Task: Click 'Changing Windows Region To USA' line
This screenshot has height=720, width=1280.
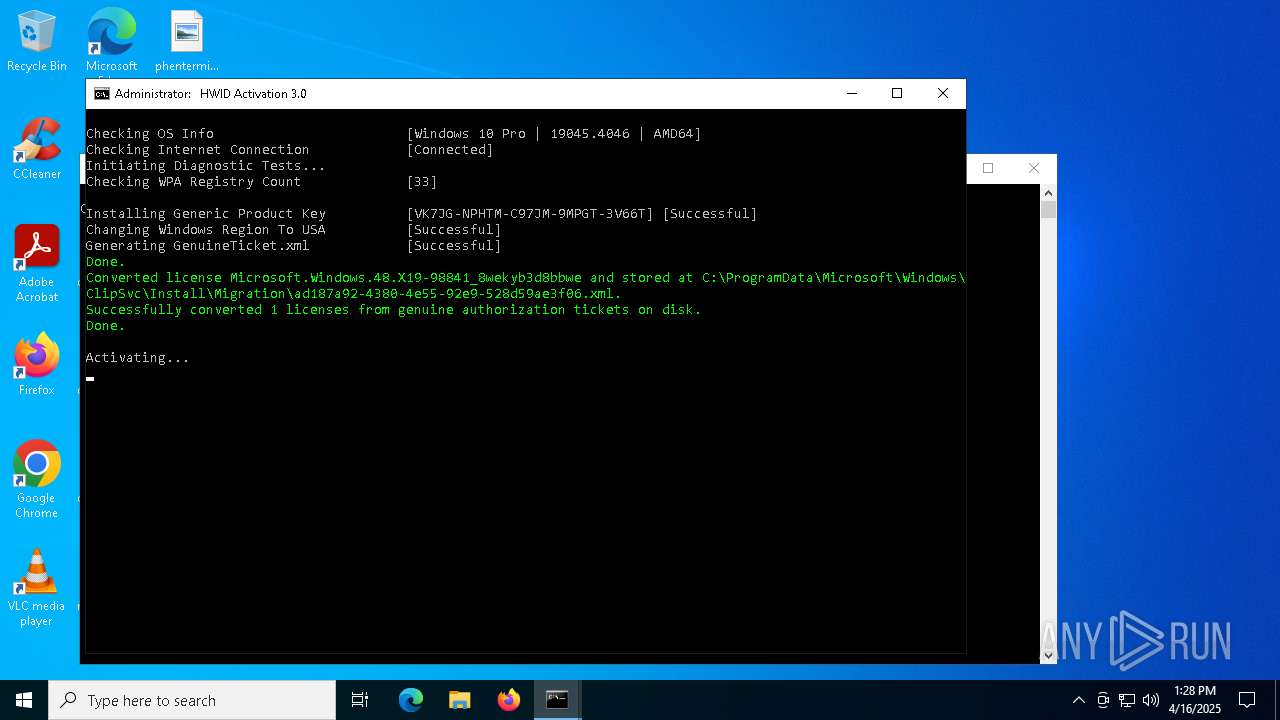Action: (x=206, y=230)
